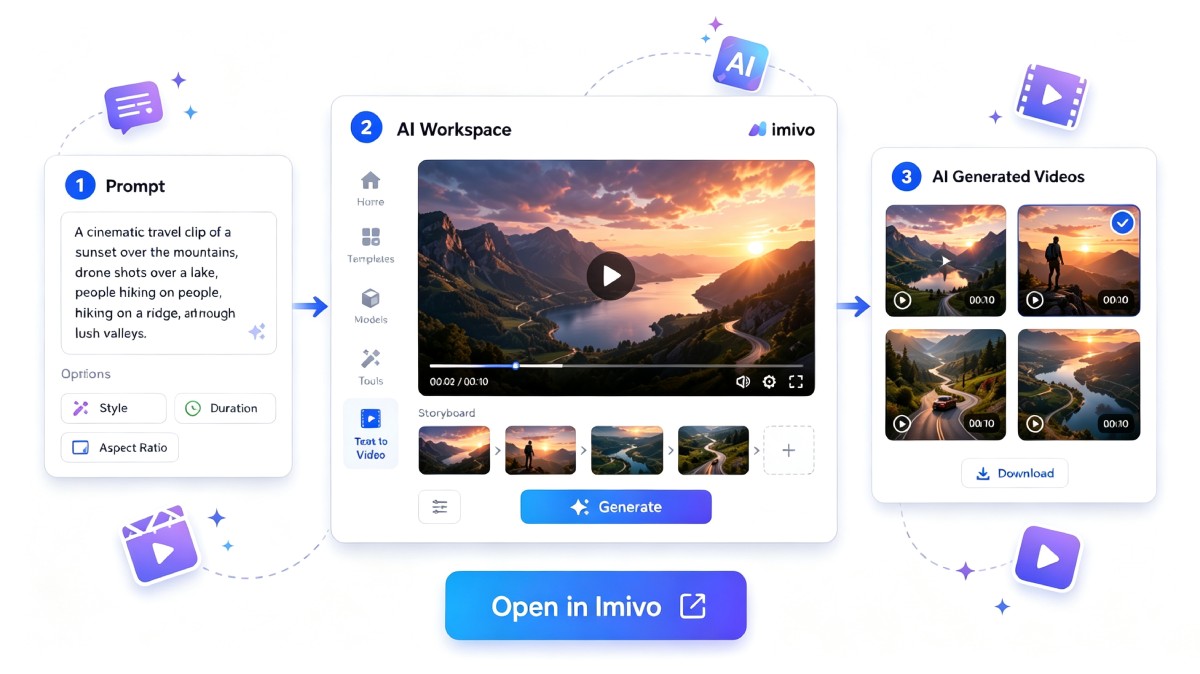Click the Open in Imivo button
This screenshot has width=1200, height=674.
pos(596,605)
